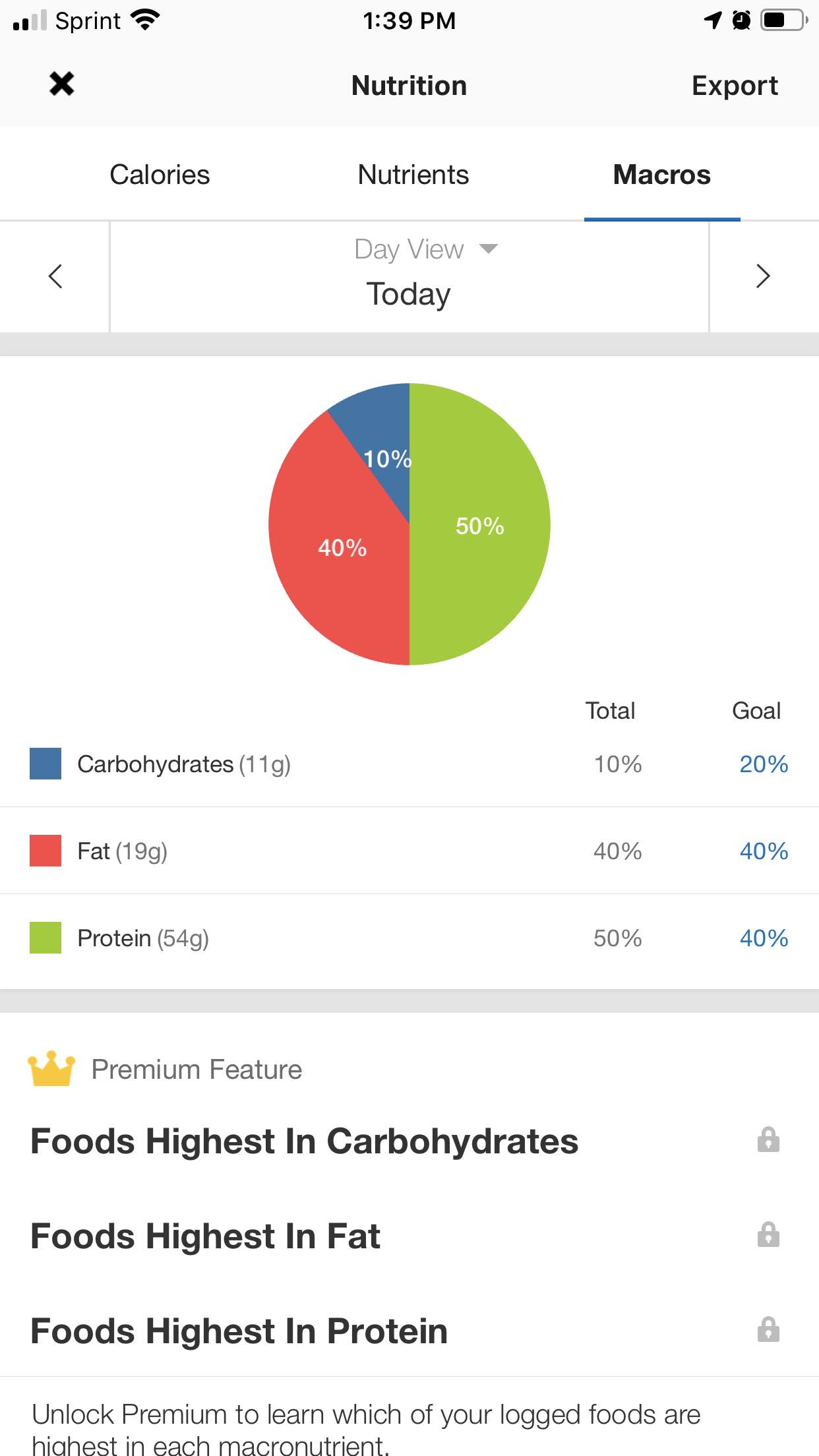Tap the Today date label
The height and width of the screenshot is (1456, 819).
pos(409,294)
